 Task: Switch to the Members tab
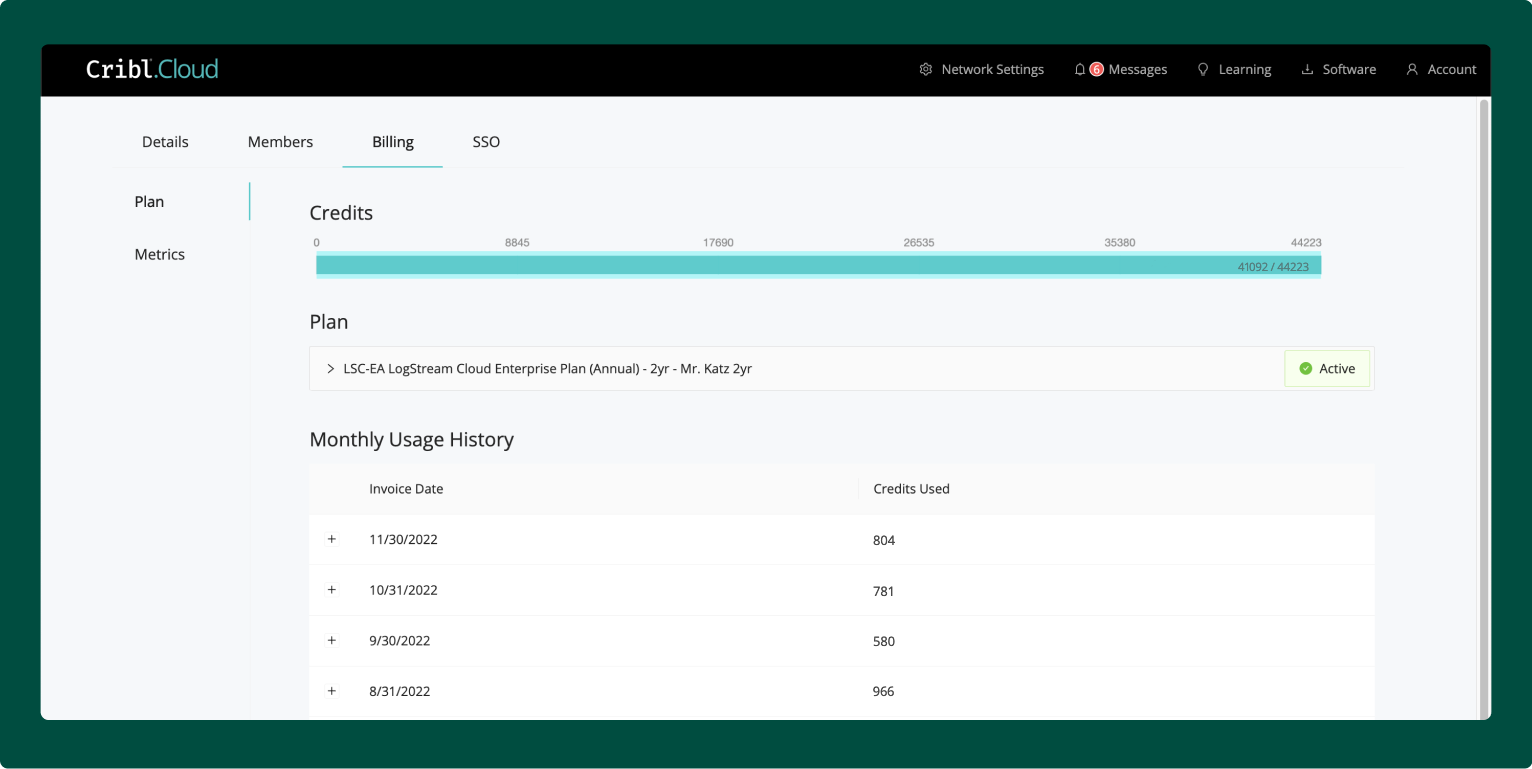[280, 142]
